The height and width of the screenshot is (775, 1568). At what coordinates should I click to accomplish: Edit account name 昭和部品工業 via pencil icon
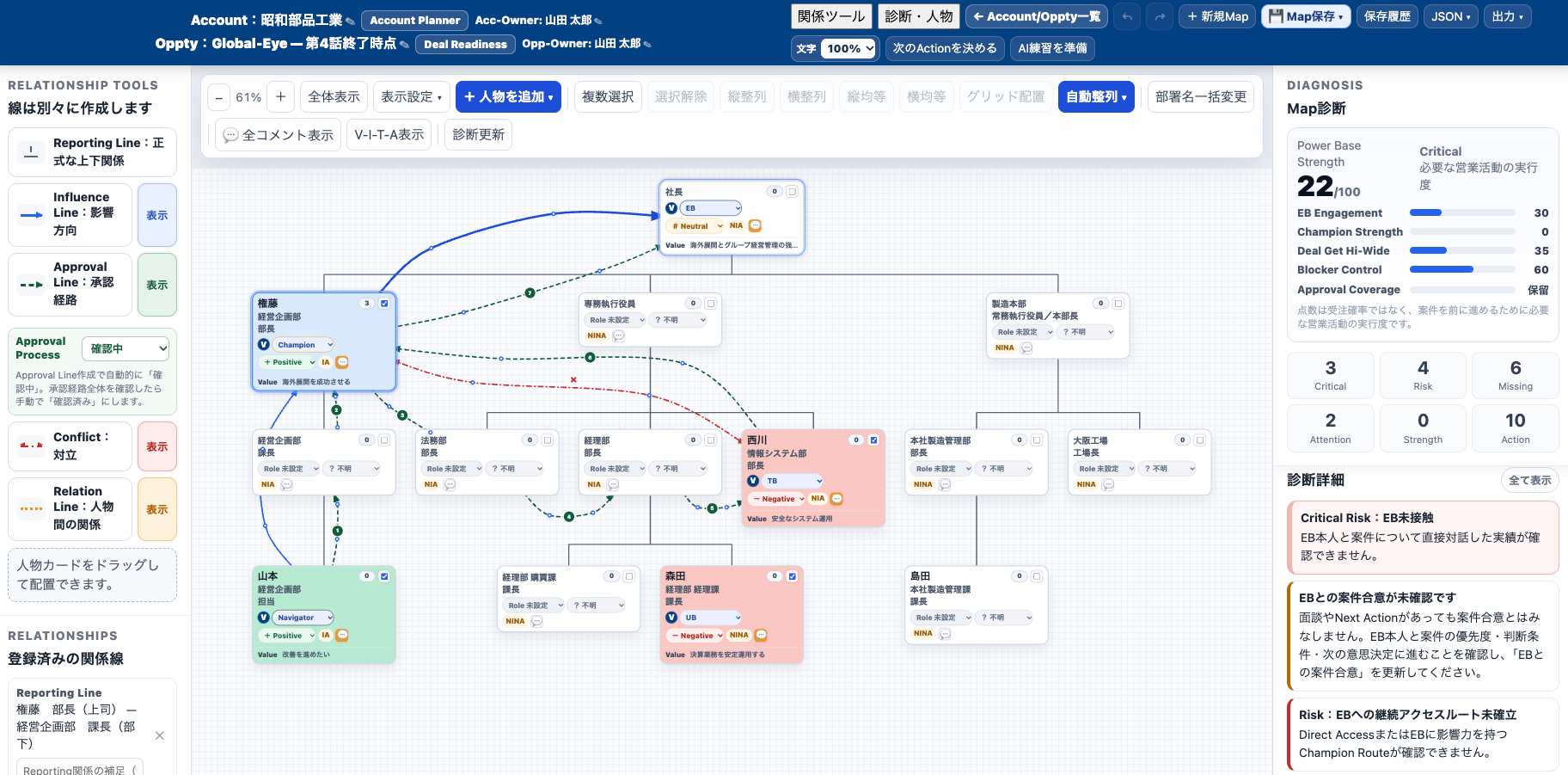click(x=350, y=21)
